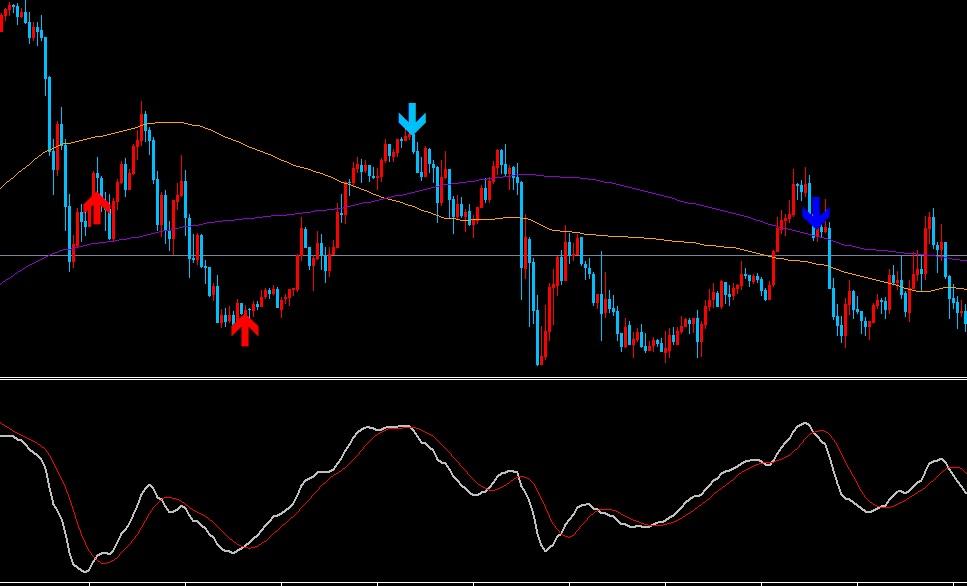Select the red up arrow below the lowest candles

(x=245, y=330)
